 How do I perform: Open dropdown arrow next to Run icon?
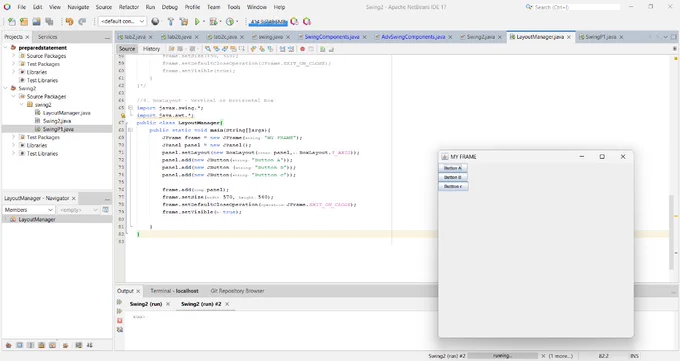pos(203,21)
